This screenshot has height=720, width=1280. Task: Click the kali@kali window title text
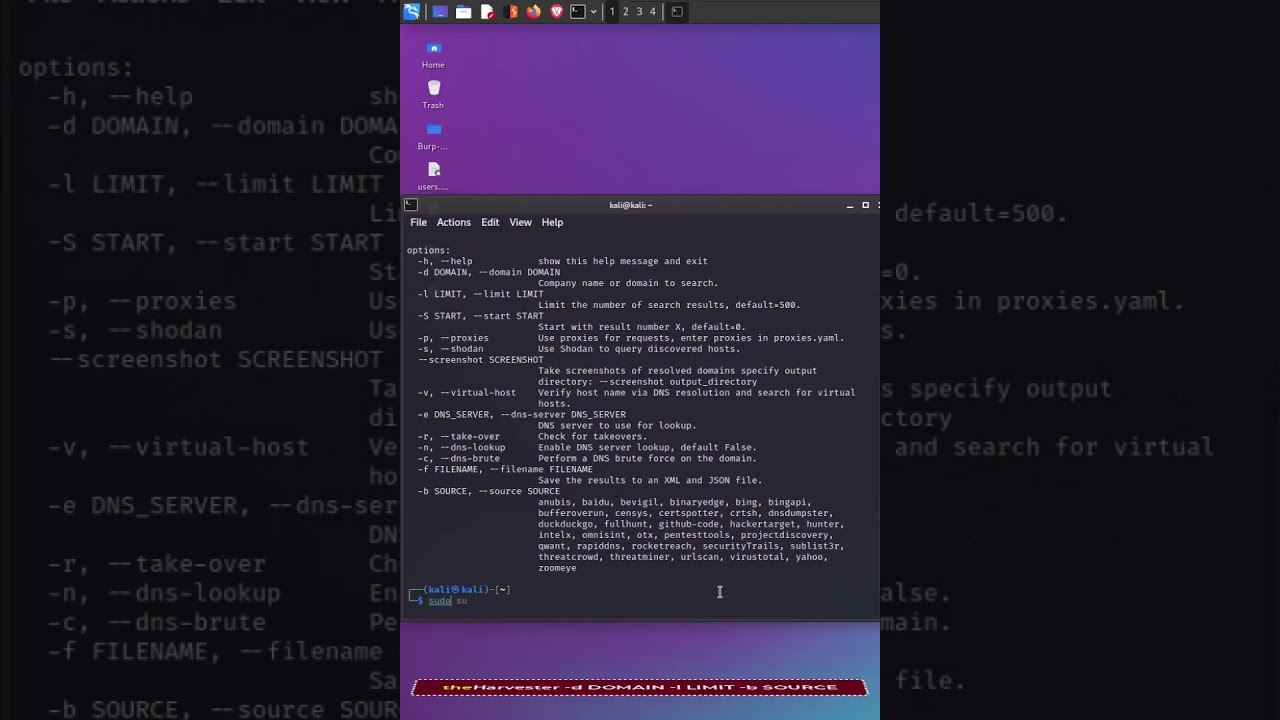(631, 205)
